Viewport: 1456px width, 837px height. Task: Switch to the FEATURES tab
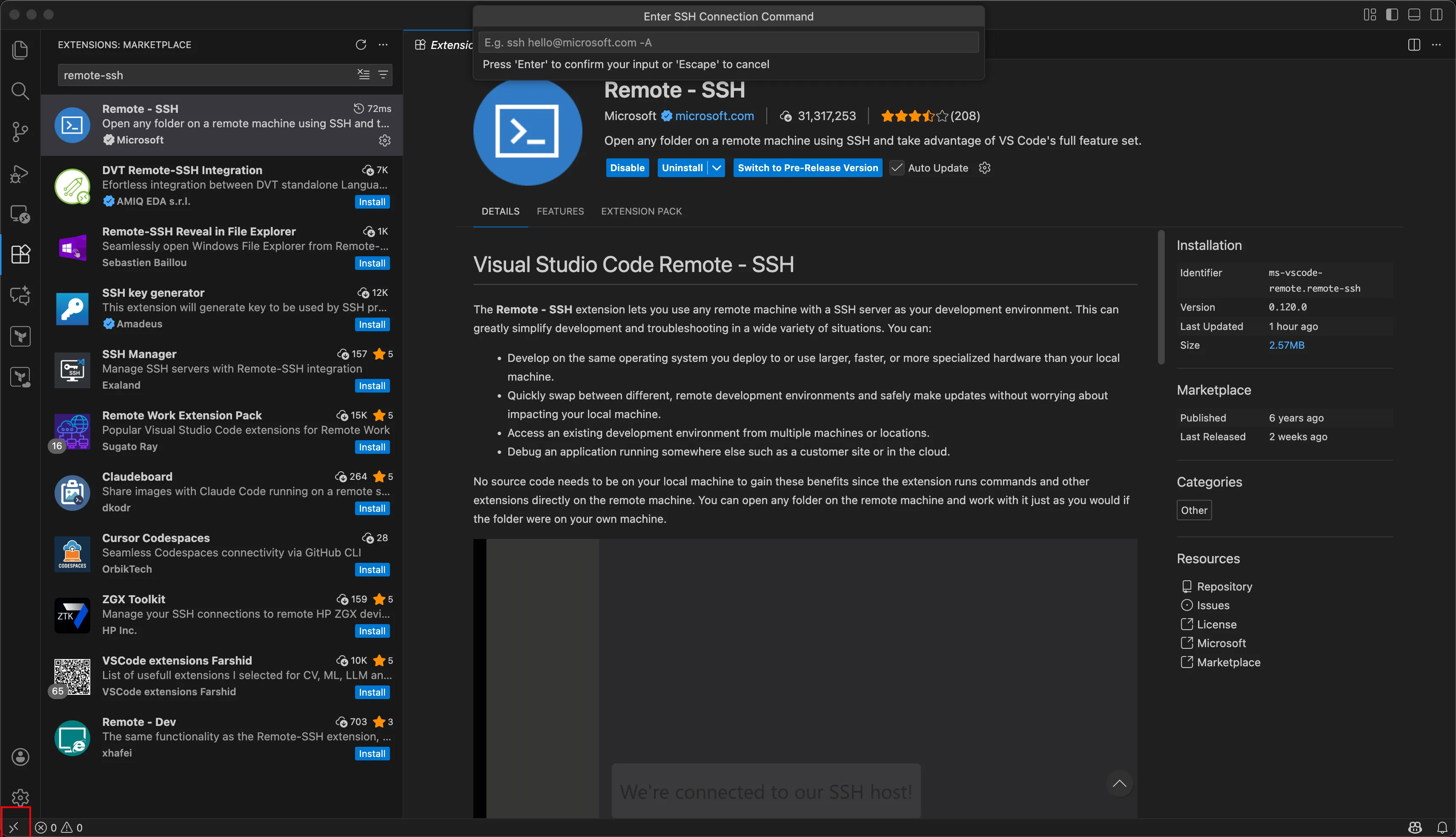560,212
